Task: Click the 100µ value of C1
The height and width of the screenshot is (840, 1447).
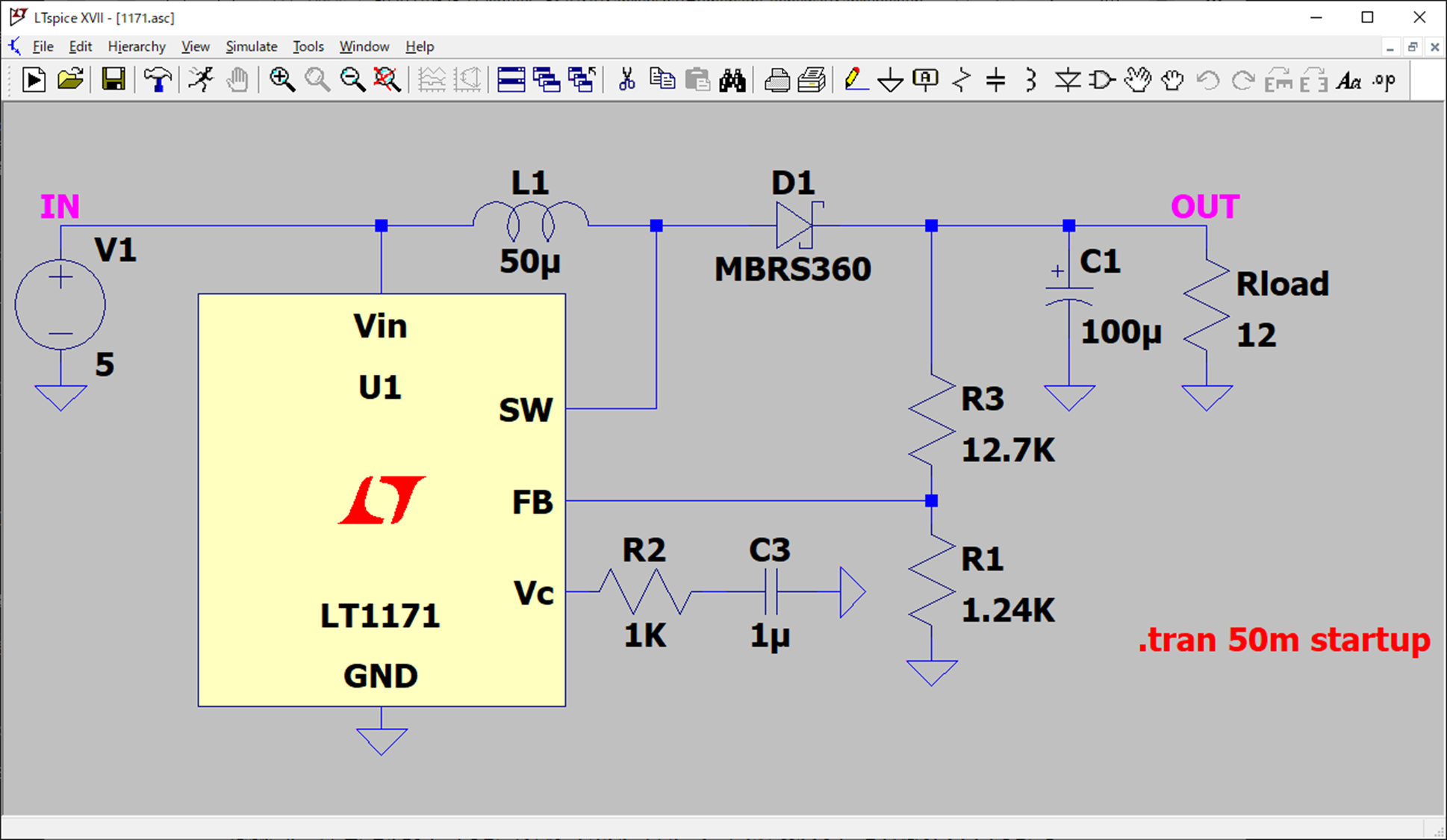Action: click(x=1121, y=332)
